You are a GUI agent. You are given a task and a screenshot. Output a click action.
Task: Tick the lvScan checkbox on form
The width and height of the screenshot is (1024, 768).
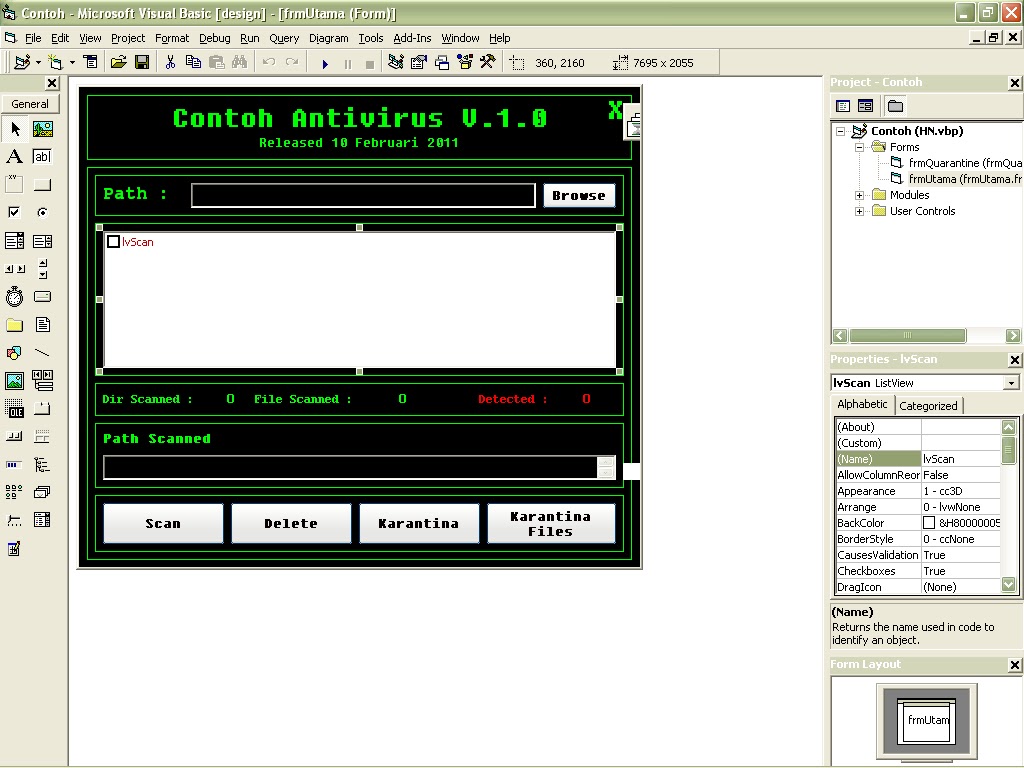tap(113, 242)
